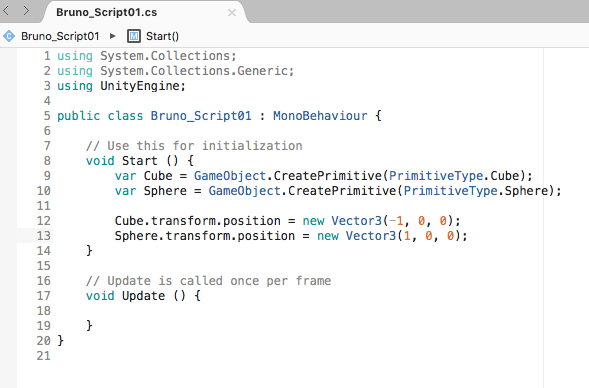The height and width of the screenshot is (388, 589).
Task: Click line number 17 in the gutter
Action: tap(44, 296)
